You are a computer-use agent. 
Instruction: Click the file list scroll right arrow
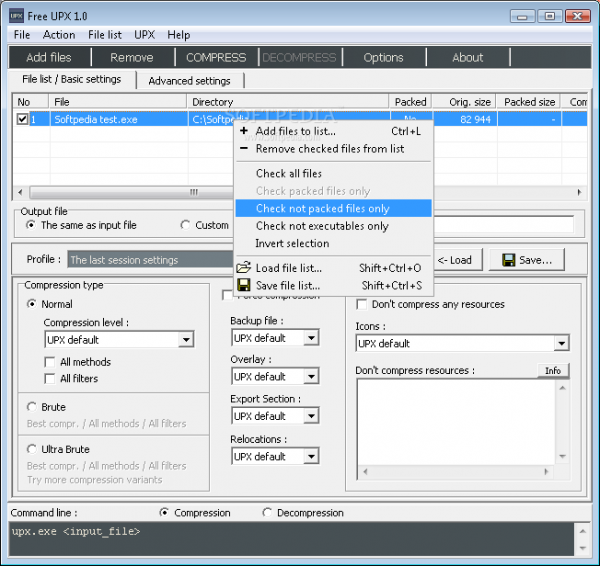580,192
